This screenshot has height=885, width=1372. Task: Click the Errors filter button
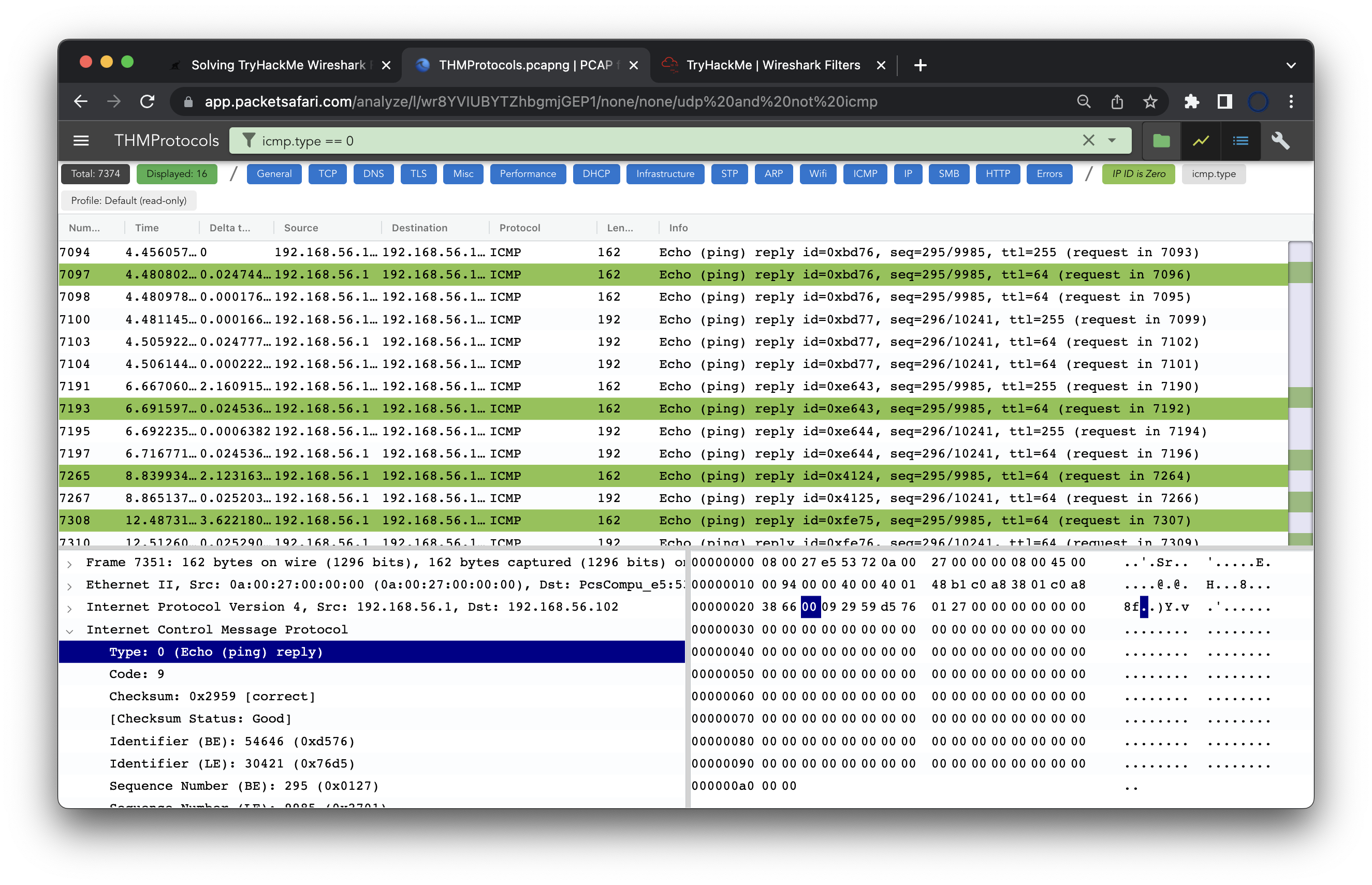(1049, 173)
